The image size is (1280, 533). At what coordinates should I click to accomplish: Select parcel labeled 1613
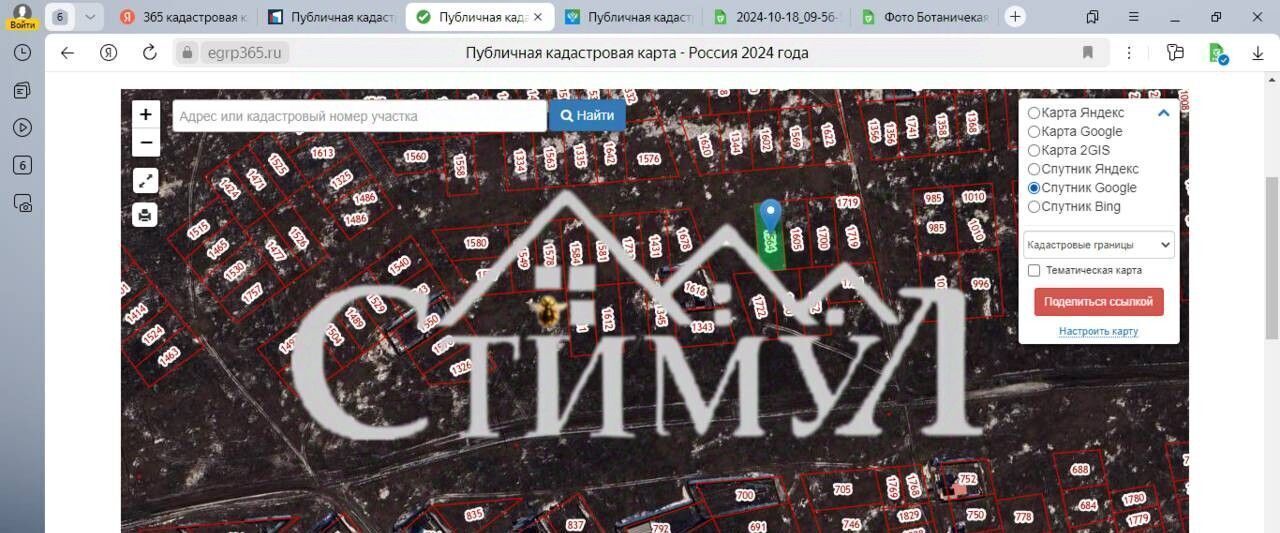(x=322, y=153)
